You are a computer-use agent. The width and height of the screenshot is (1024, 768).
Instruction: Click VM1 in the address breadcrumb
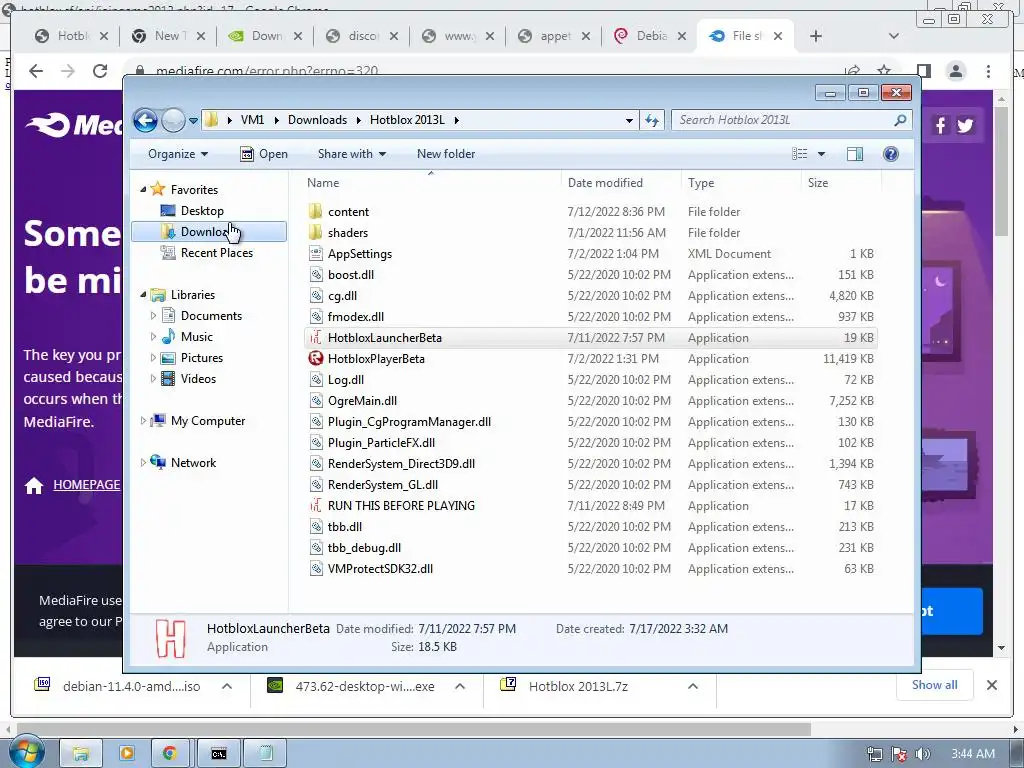[252, 120]
